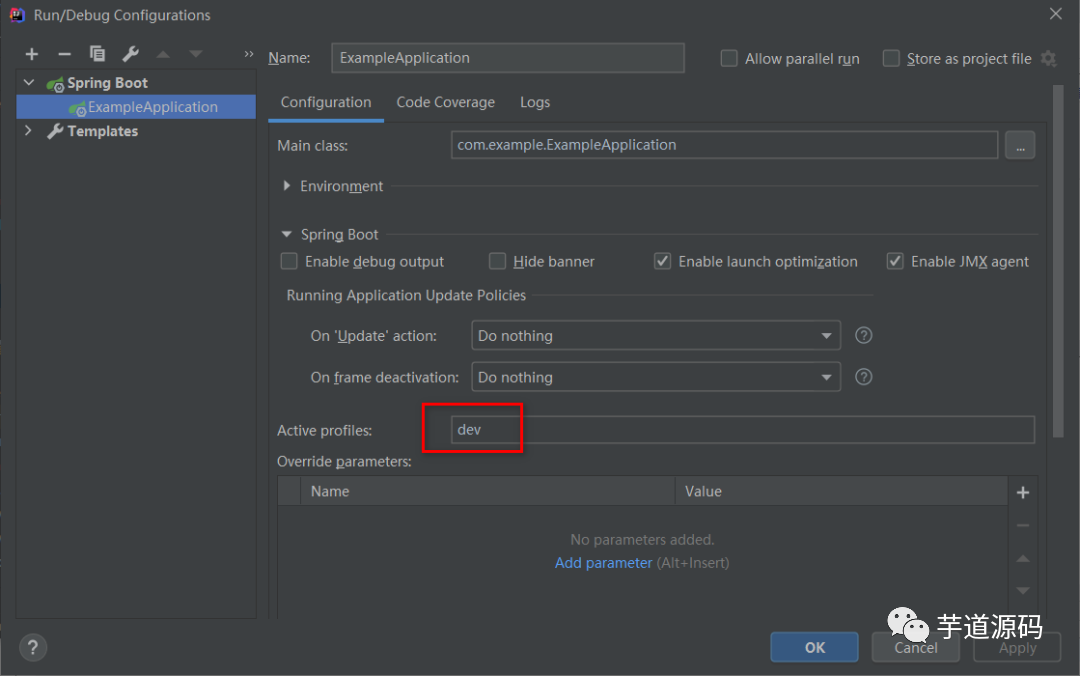
Task: Switch to Code Coverage tab
Action: [x=446, y=102]
